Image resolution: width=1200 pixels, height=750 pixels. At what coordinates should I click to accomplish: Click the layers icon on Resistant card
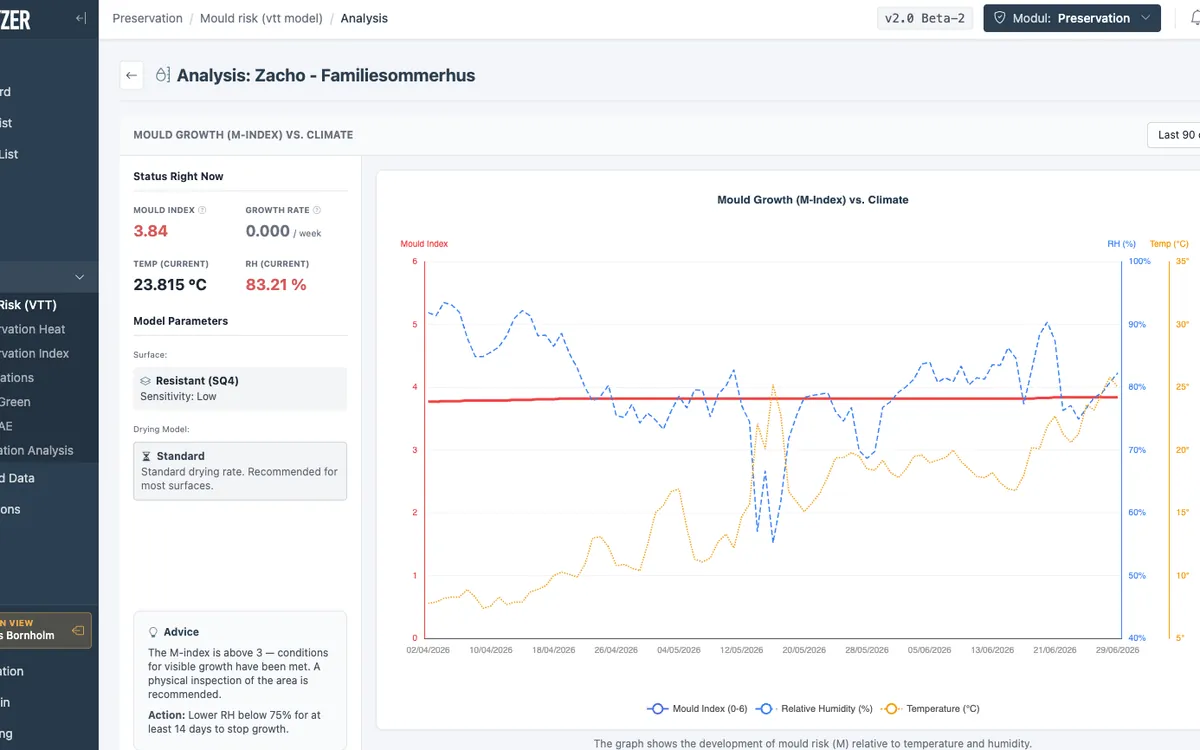[146, 381]
